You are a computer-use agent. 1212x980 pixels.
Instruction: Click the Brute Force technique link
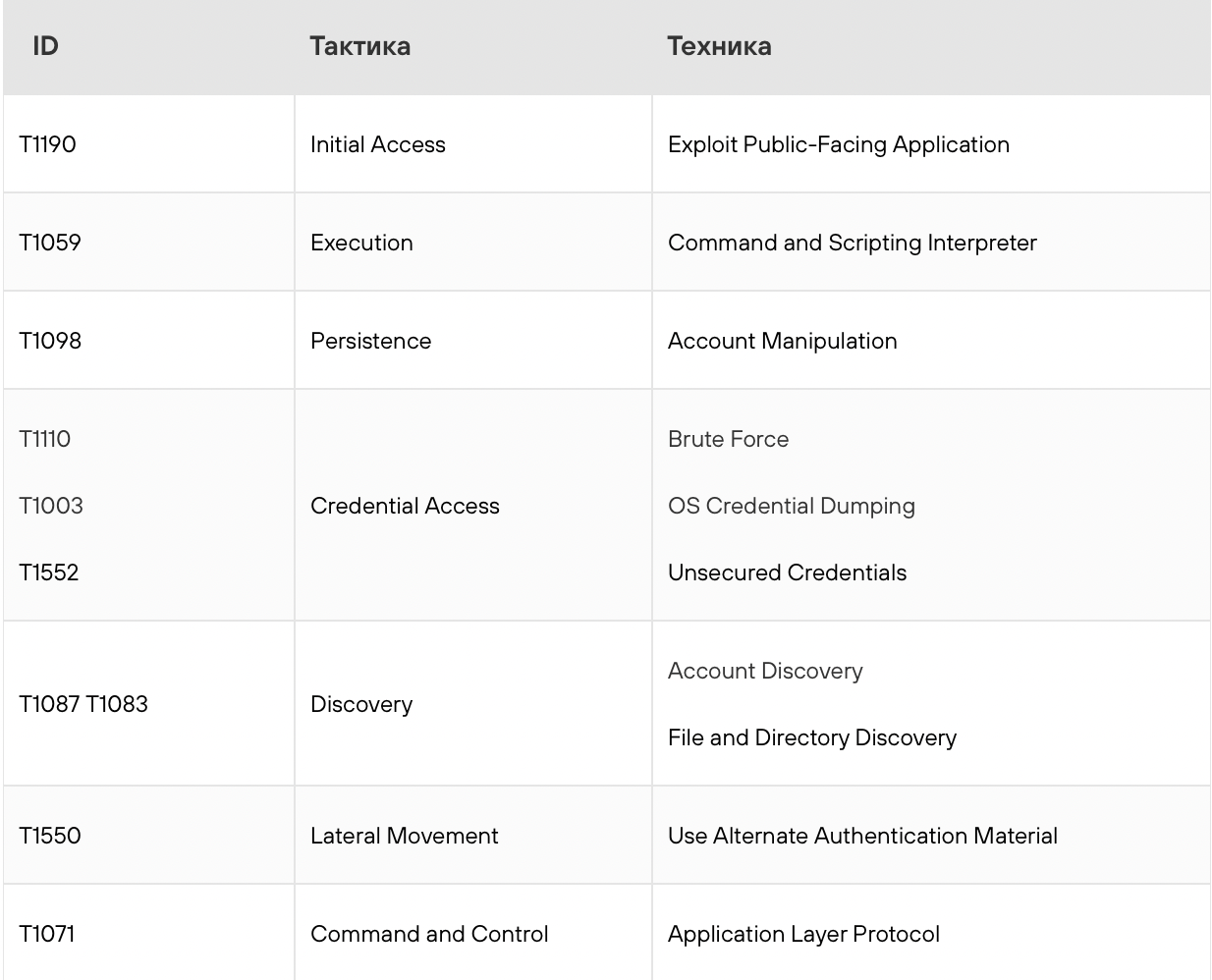click(728, 439)
